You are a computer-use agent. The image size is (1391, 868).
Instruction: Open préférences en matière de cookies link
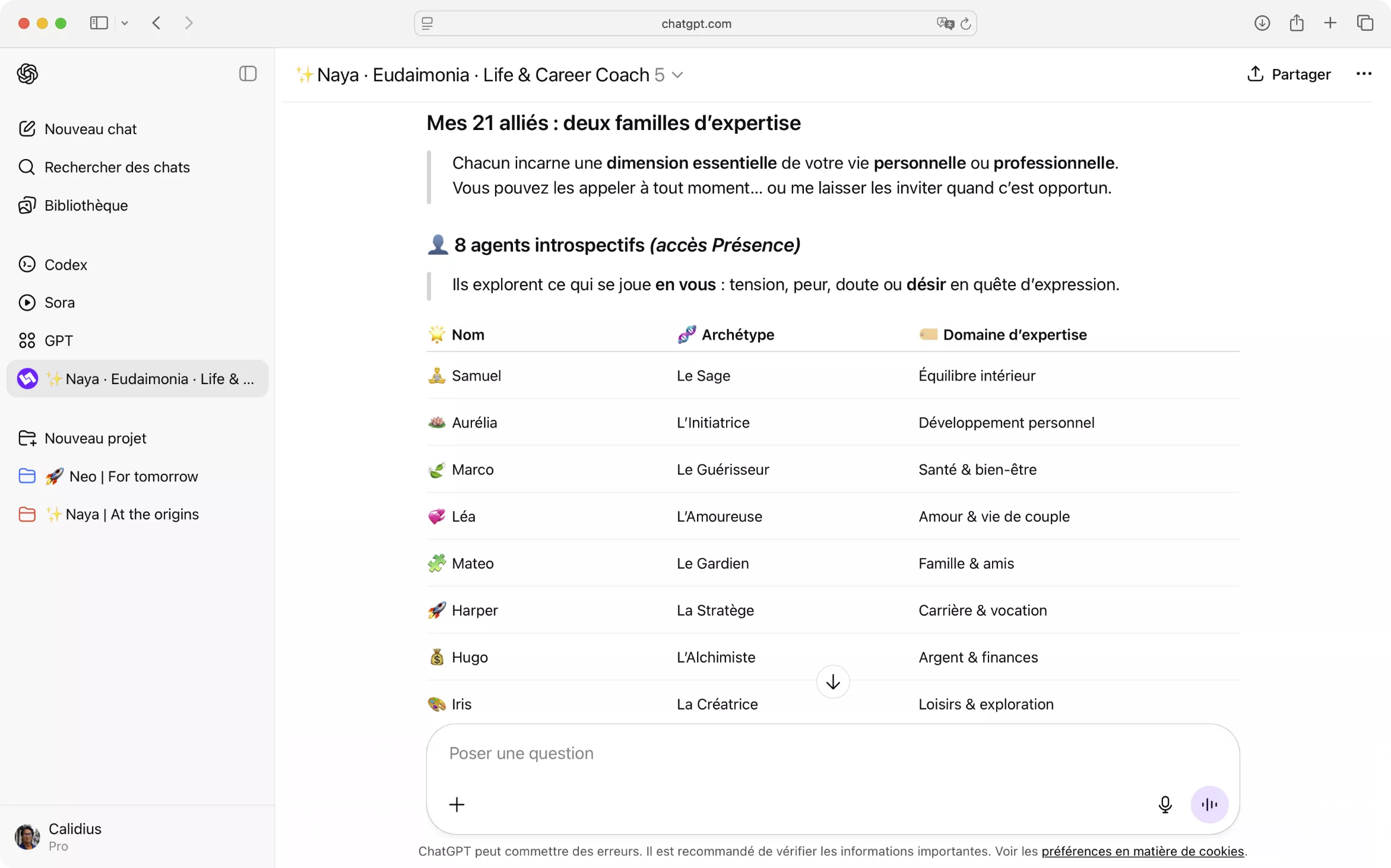click(x=1142, y=851)
